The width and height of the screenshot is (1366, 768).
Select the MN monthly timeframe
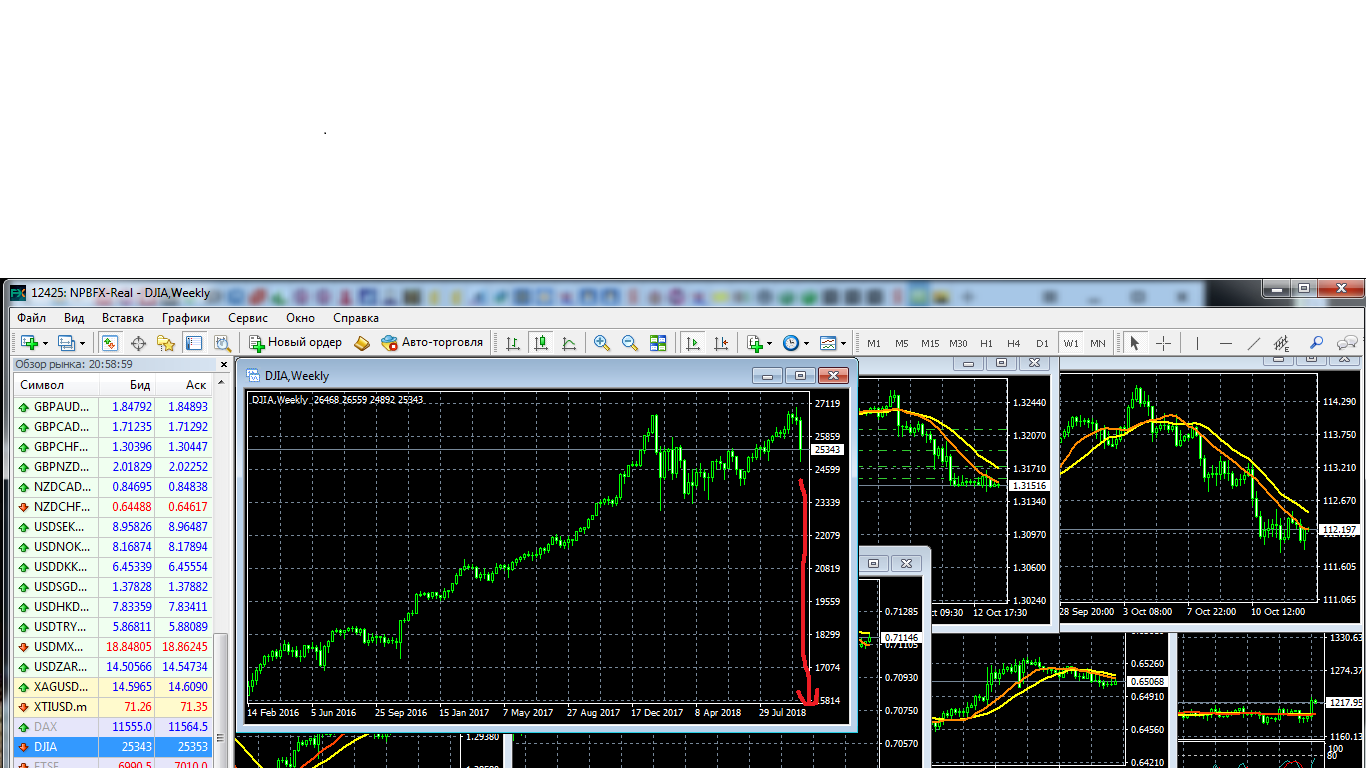tap(1098, 343)
